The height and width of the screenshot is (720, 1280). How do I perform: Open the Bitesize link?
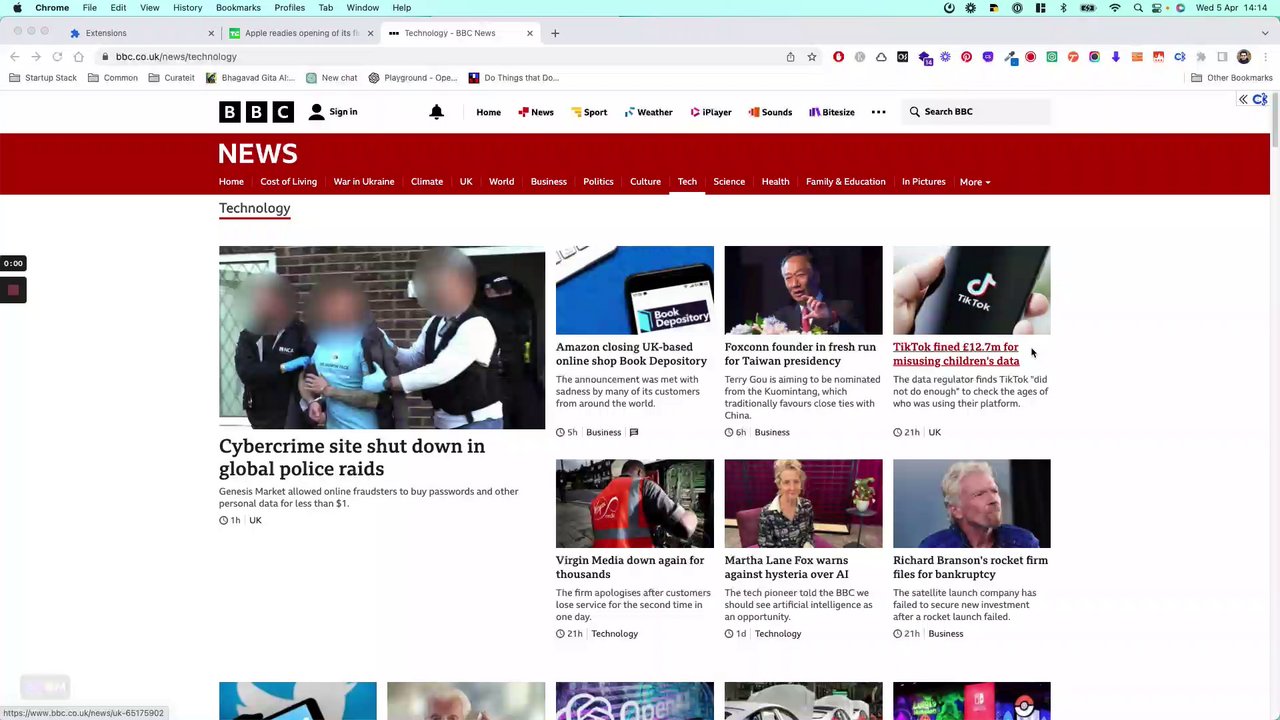point(832,112)
